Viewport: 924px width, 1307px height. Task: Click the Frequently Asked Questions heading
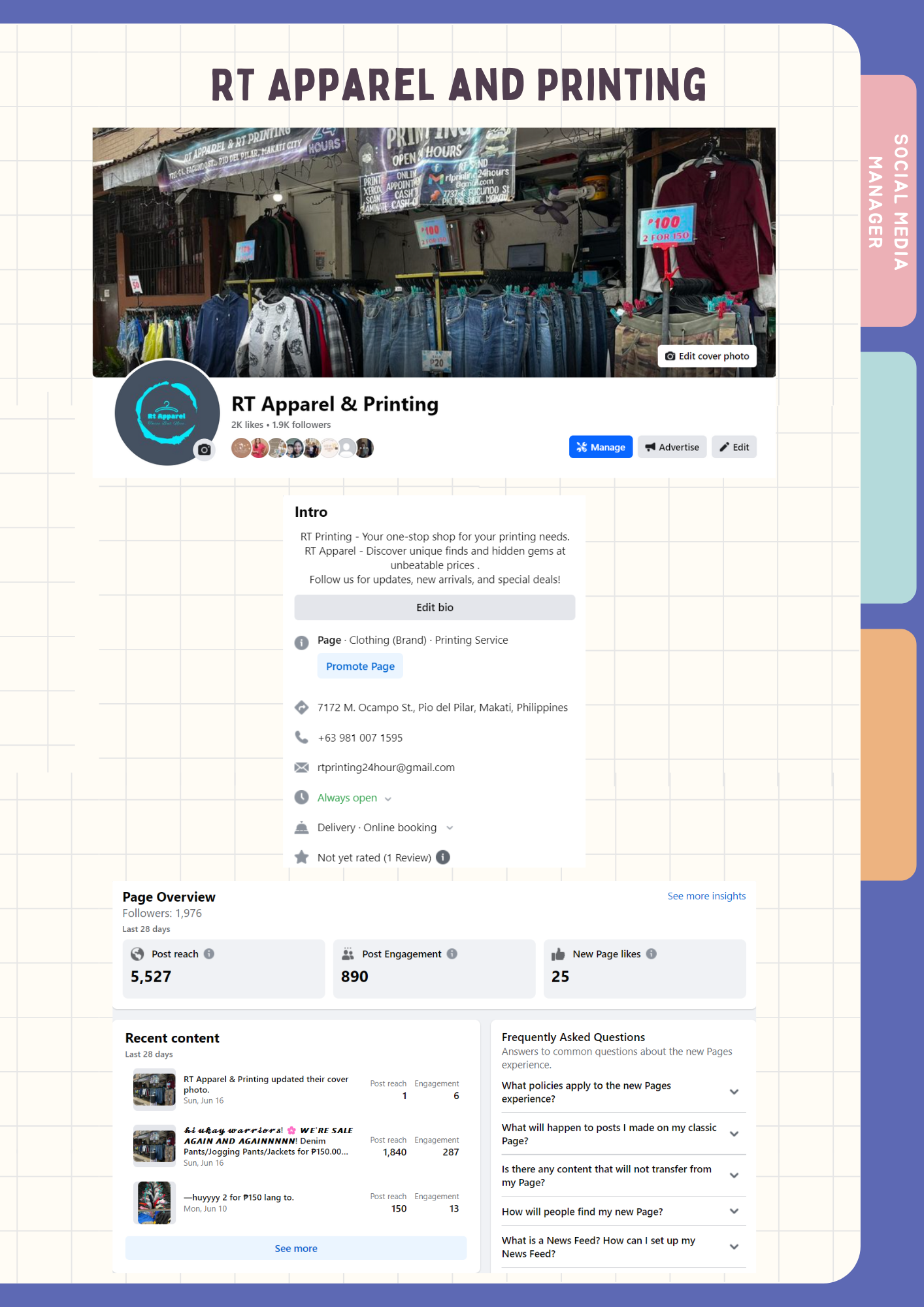(573, 1037)
